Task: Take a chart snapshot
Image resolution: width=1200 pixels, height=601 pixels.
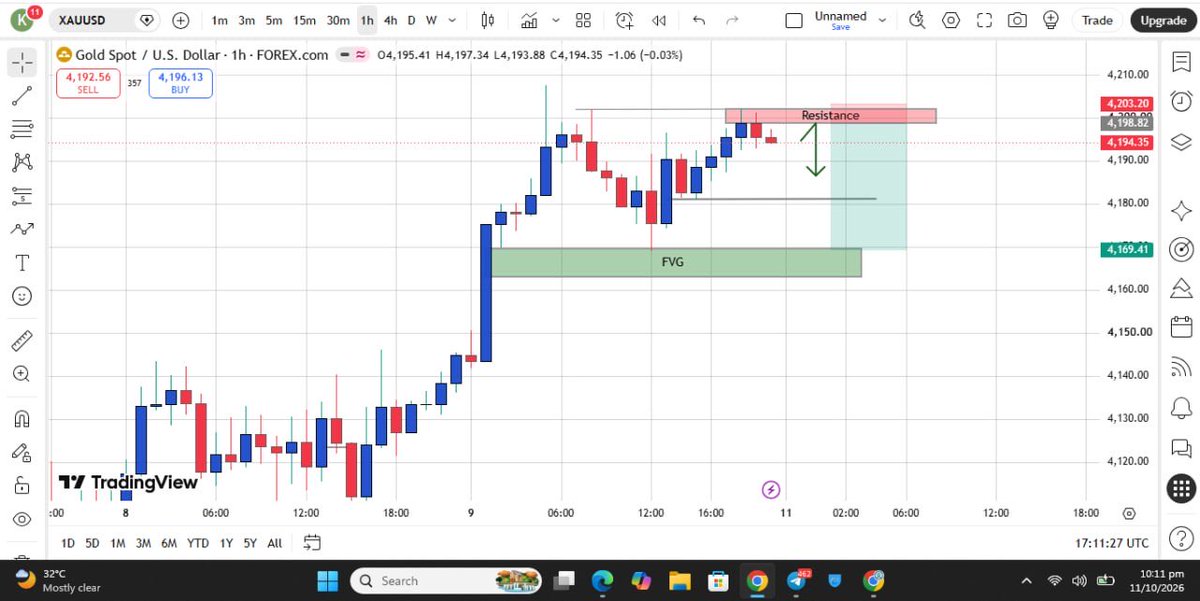Action: click(1017, 20)
